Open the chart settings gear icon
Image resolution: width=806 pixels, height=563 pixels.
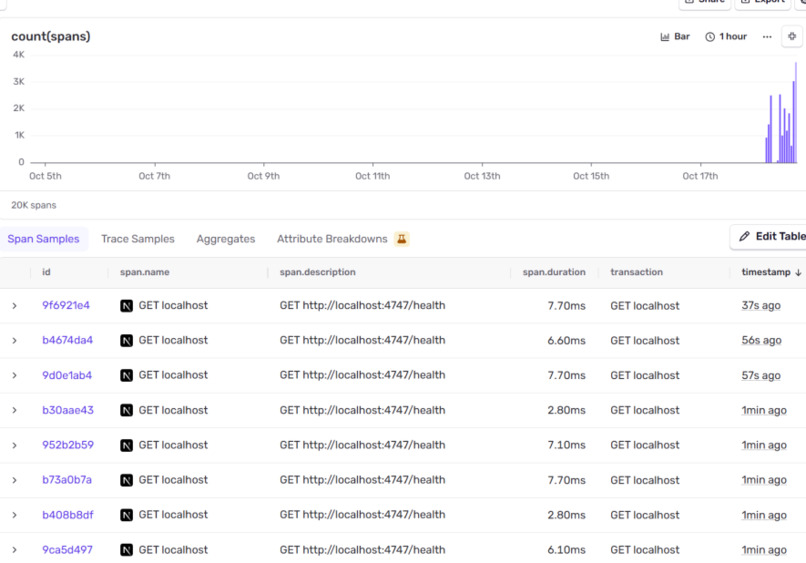coord(792,37)
